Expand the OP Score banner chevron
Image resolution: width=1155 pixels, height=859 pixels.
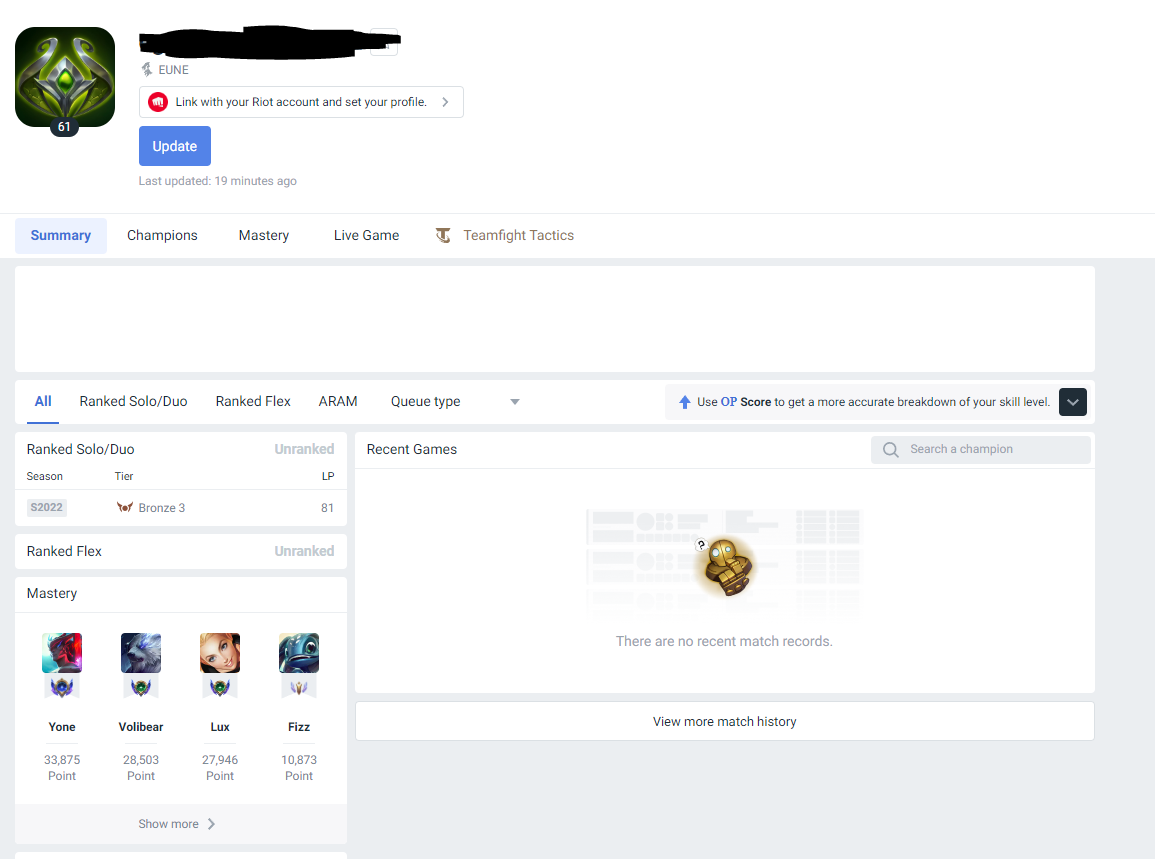point(1072,402)
